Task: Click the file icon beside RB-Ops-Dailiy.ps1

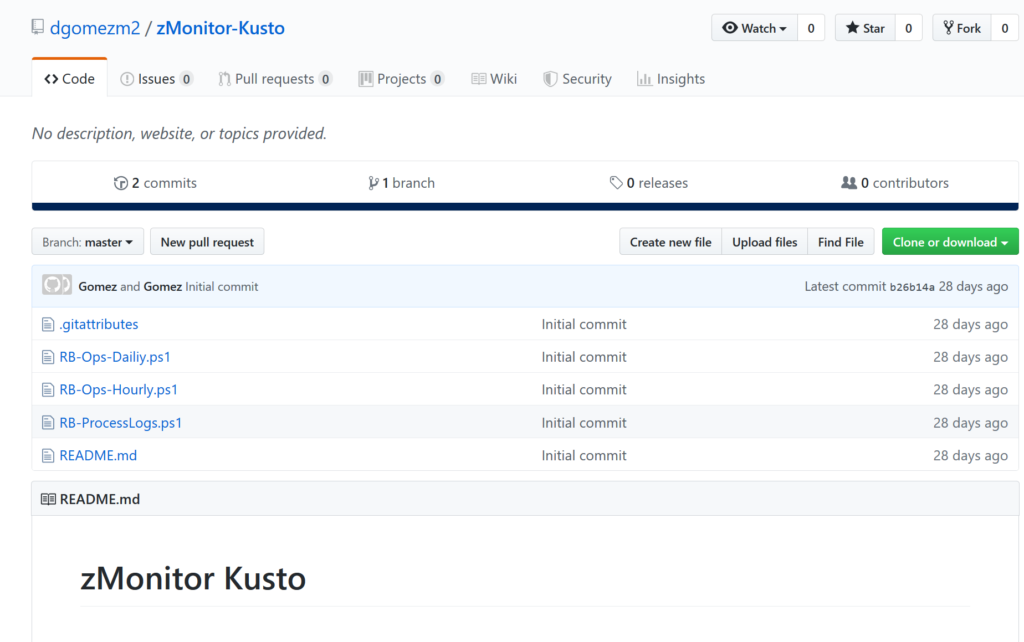Action: 48,357
